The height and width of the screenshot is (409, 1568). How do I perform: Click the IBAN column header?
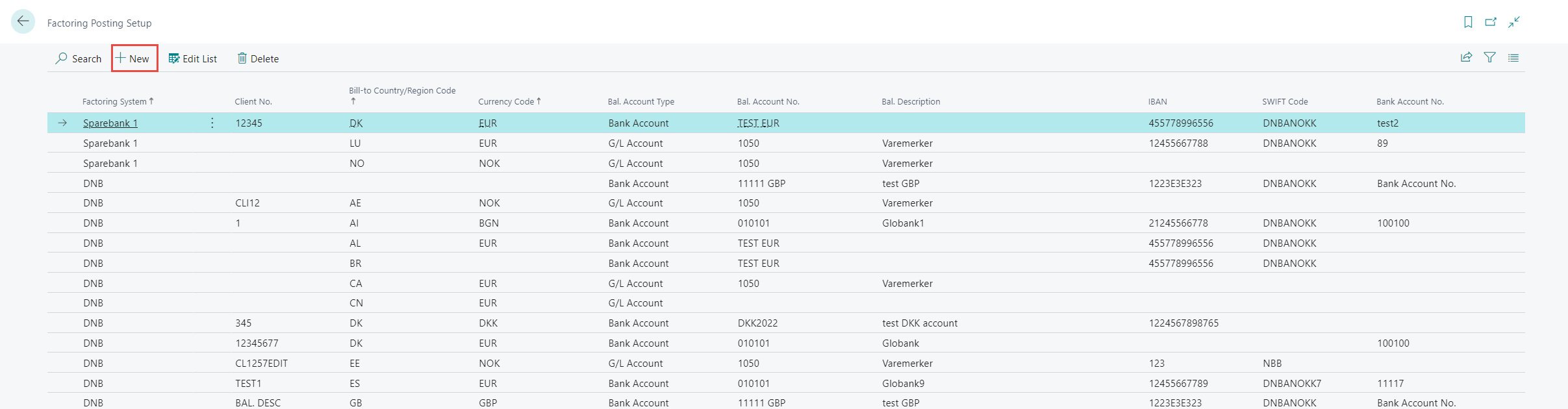point(1157,101)
